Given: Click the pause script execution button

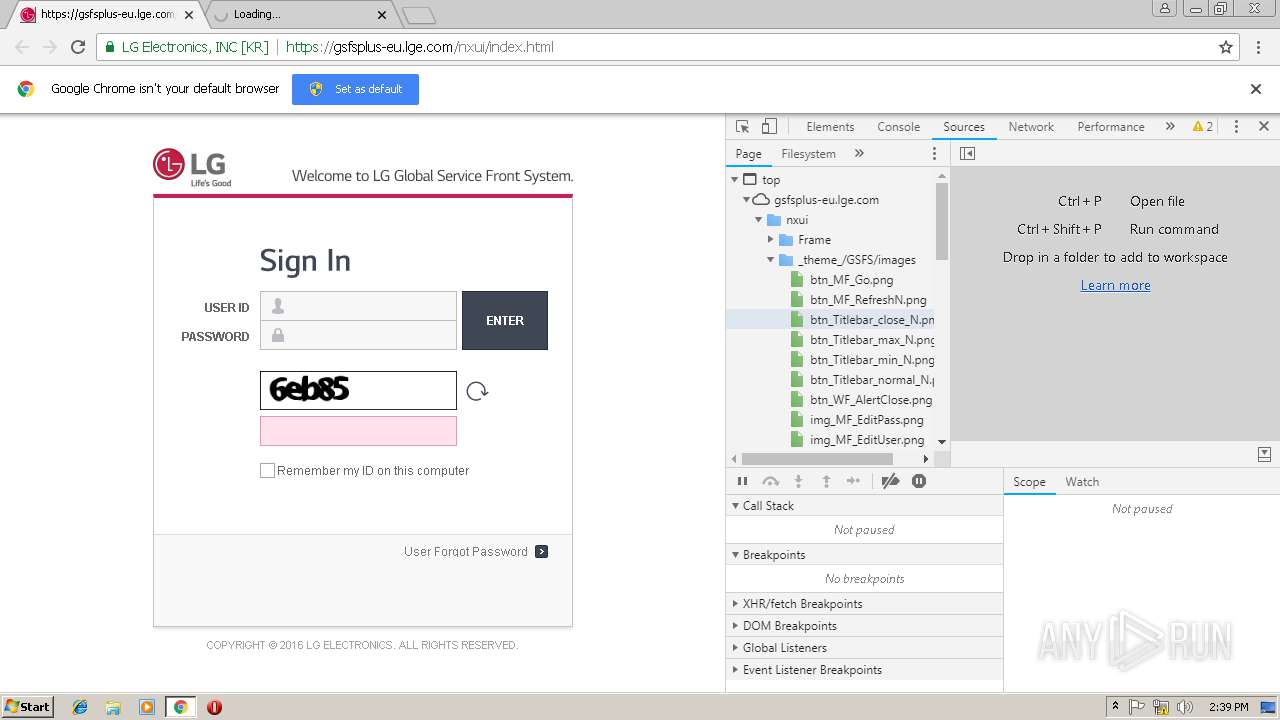Looking at the screenshot, I should coord(742,481).
